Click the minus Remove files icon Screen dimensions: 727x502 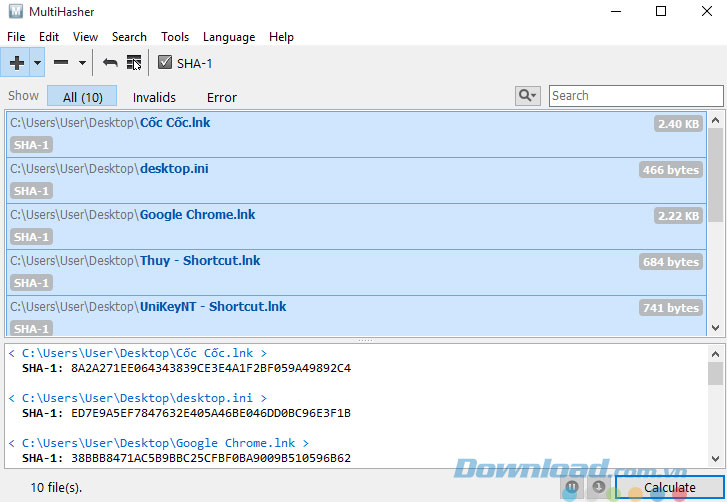coord(61,62)
